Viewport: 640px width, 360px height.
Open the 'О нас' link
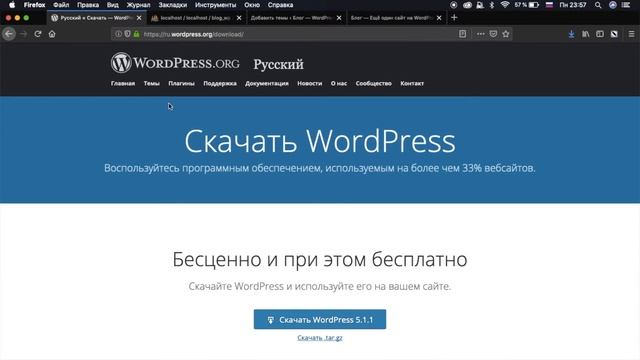point(339,83)
